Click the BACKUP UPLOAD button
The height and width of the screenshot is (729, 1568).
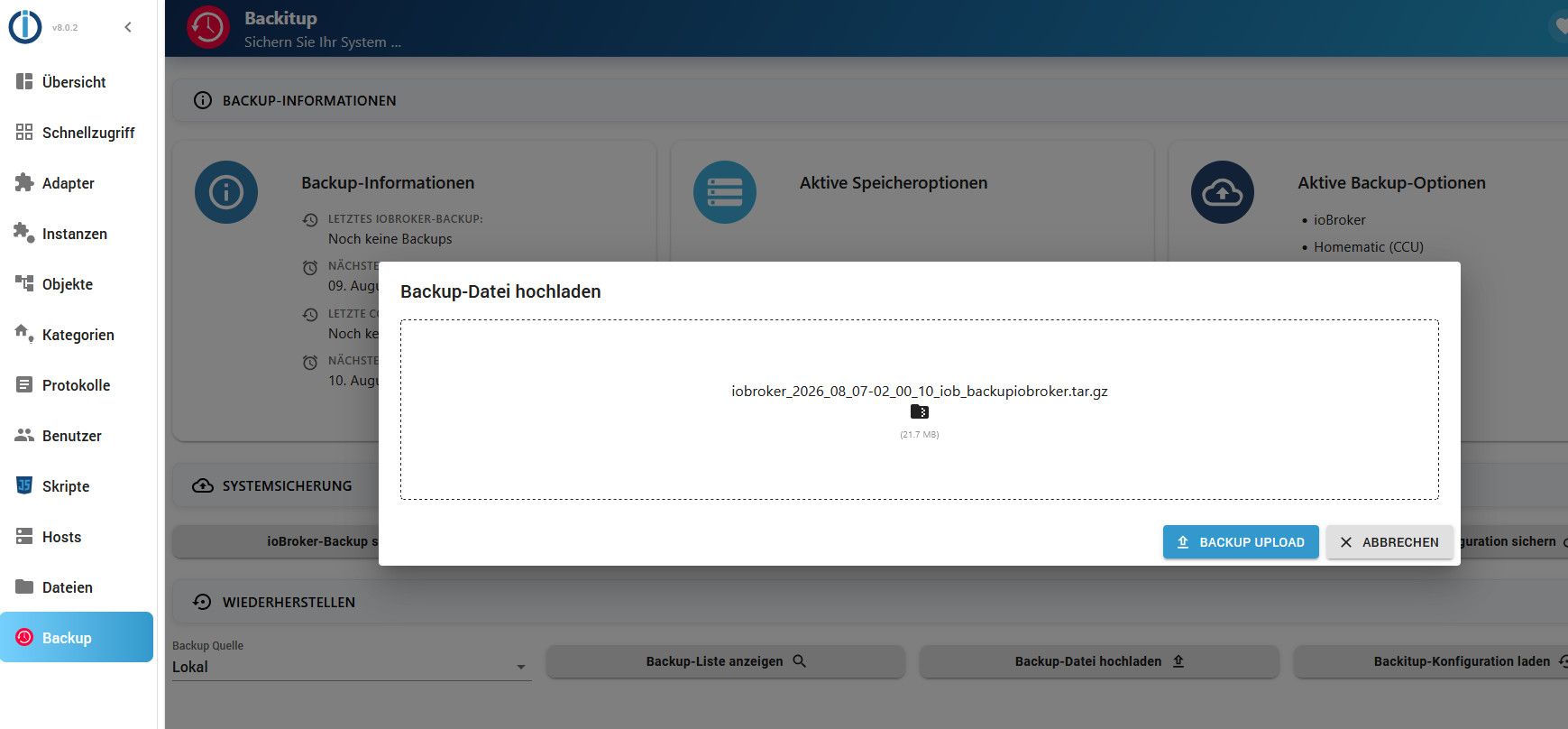[x=1241, y=542]
